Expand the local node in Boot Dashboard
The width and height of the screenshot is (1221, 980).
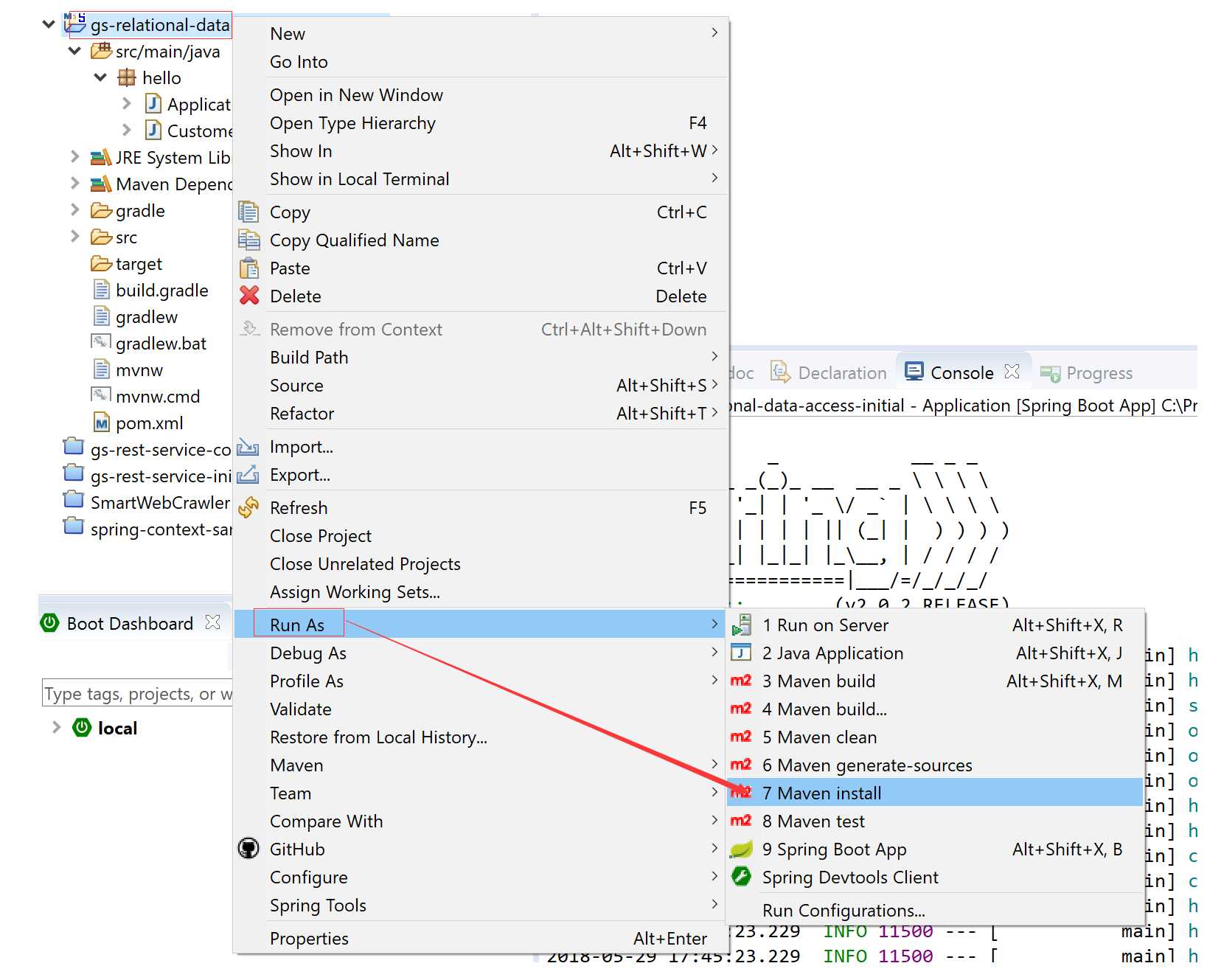click(x=56, y=728)
